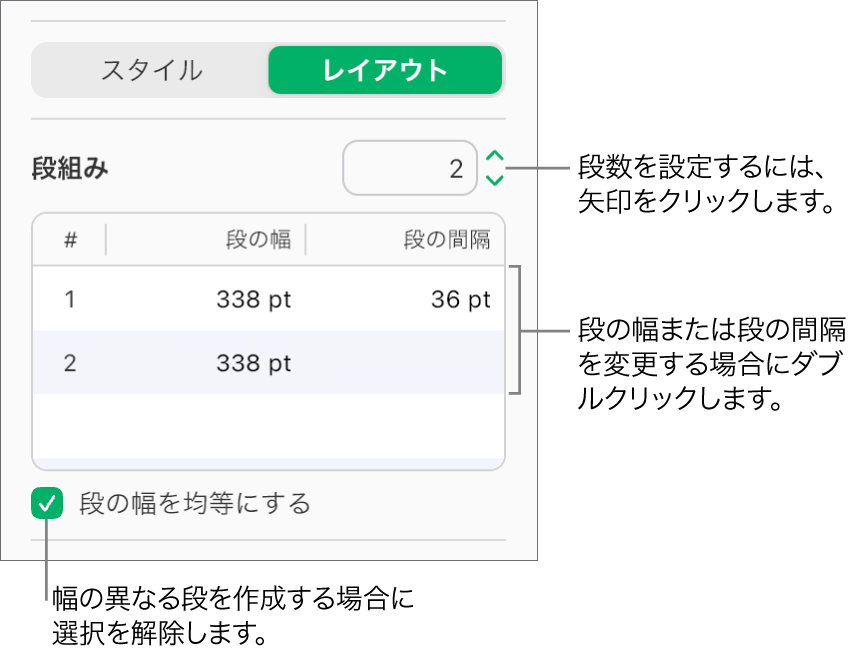Switch to the スタイル tab
This screenshot has height=654, width=857.
pyautogui.click(x=150, y=71)
